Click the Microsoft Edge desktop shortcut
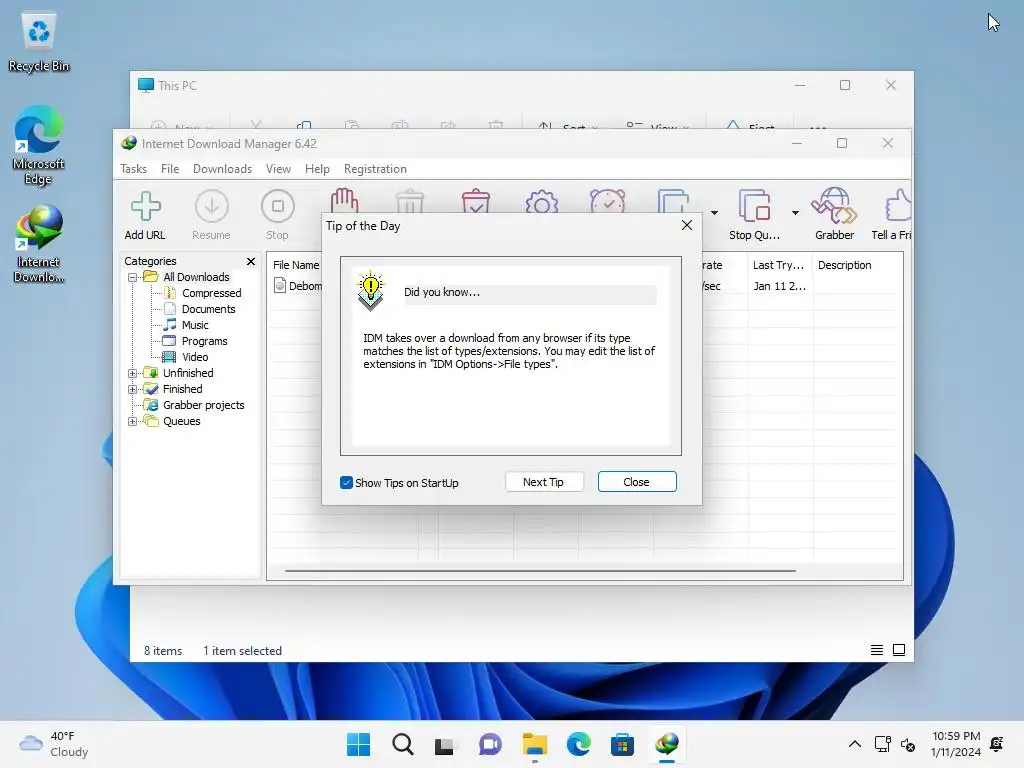This screenshot has width=1024, height=768. (x=39, y=146)
